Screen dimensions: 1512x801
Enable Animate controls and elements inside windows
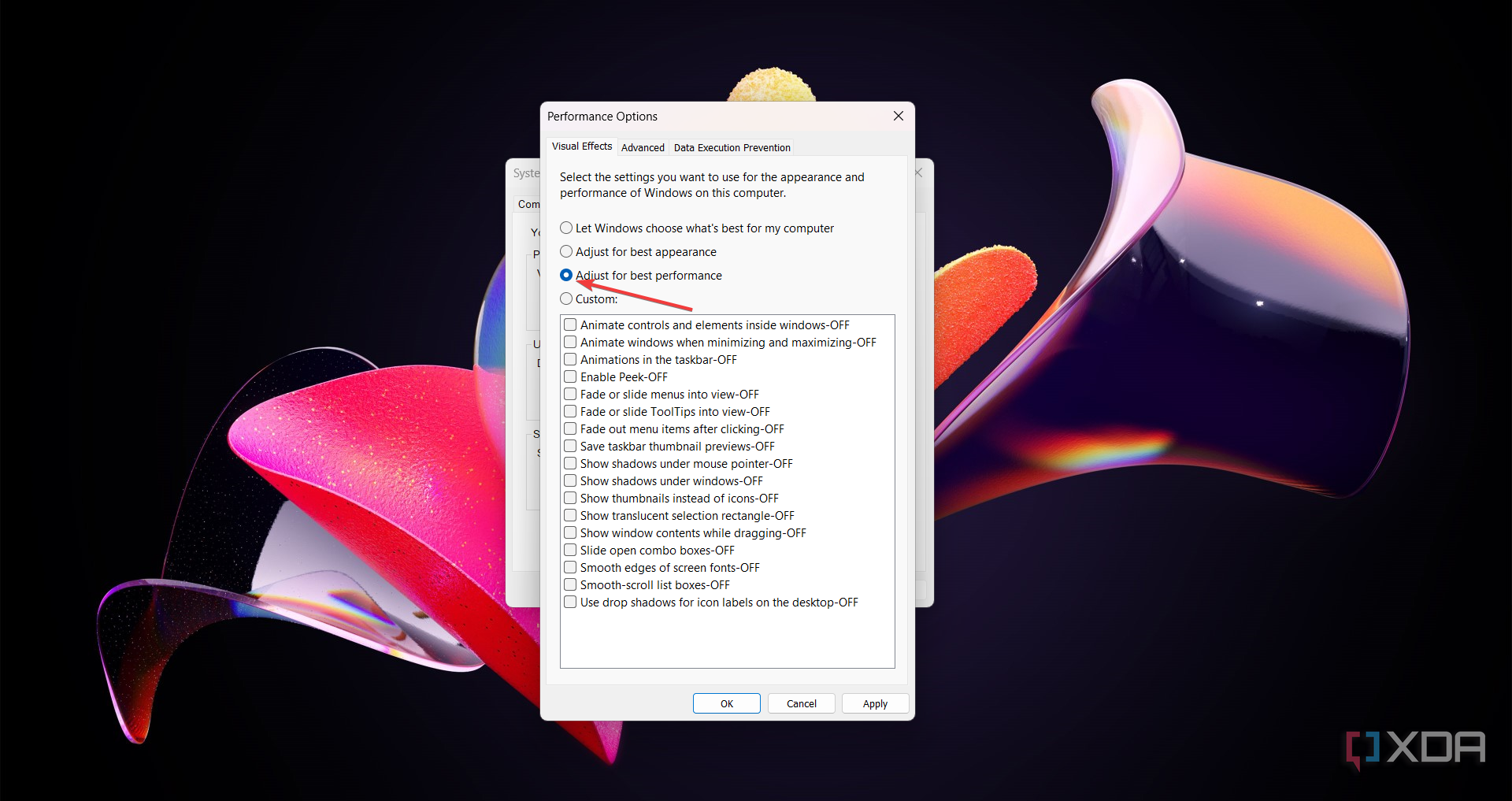(570, 325)
